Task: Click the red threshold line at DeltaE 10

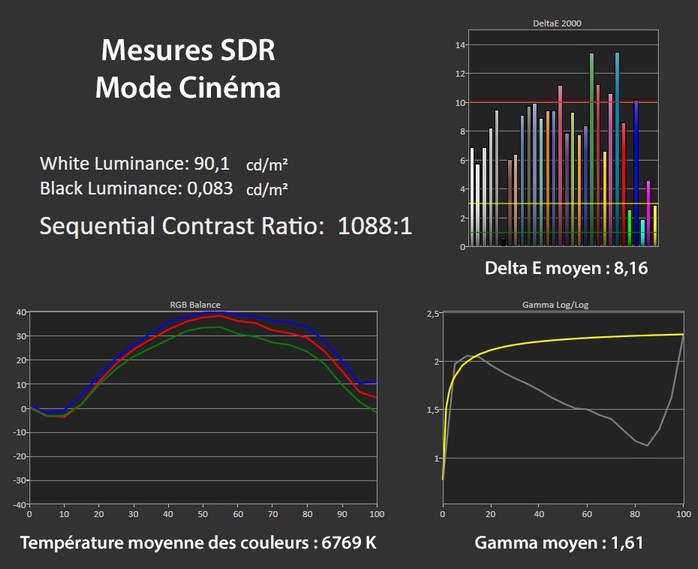Action: click(x=563, y=102)
